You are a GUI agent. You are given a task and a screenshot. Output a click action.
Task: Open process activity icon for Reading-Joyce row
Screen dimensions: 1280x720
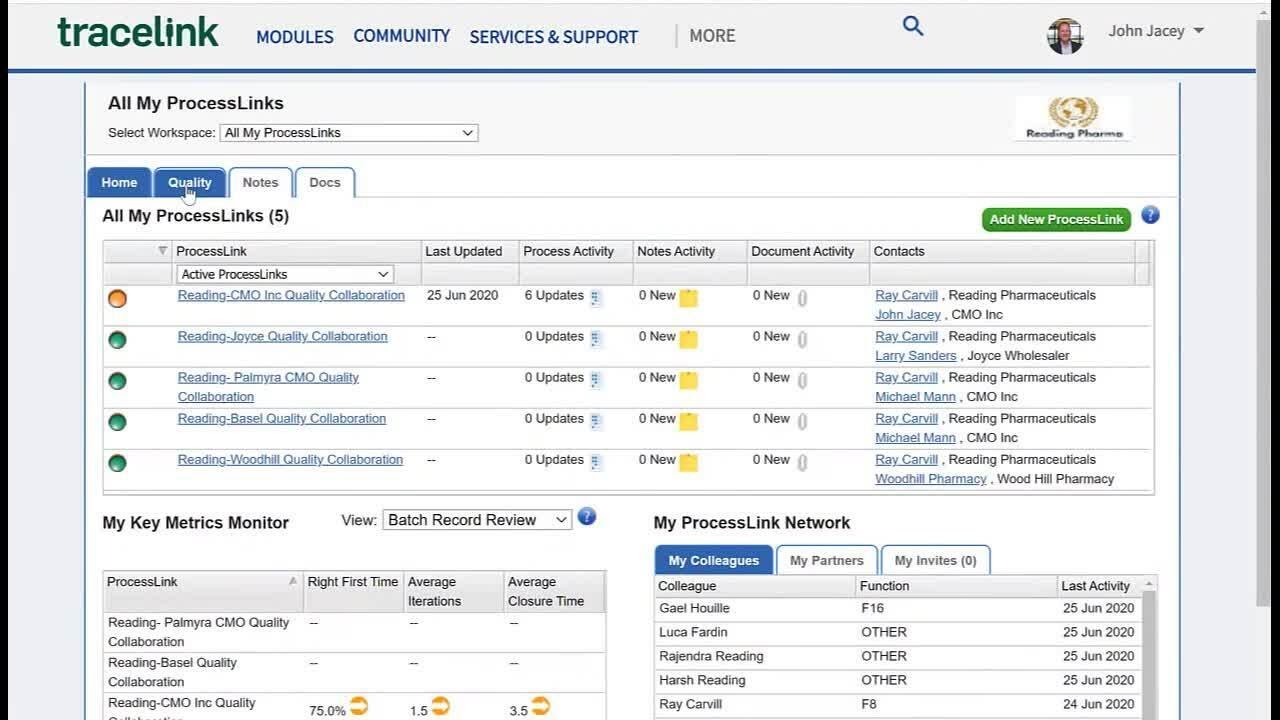[x=595, y=339]
